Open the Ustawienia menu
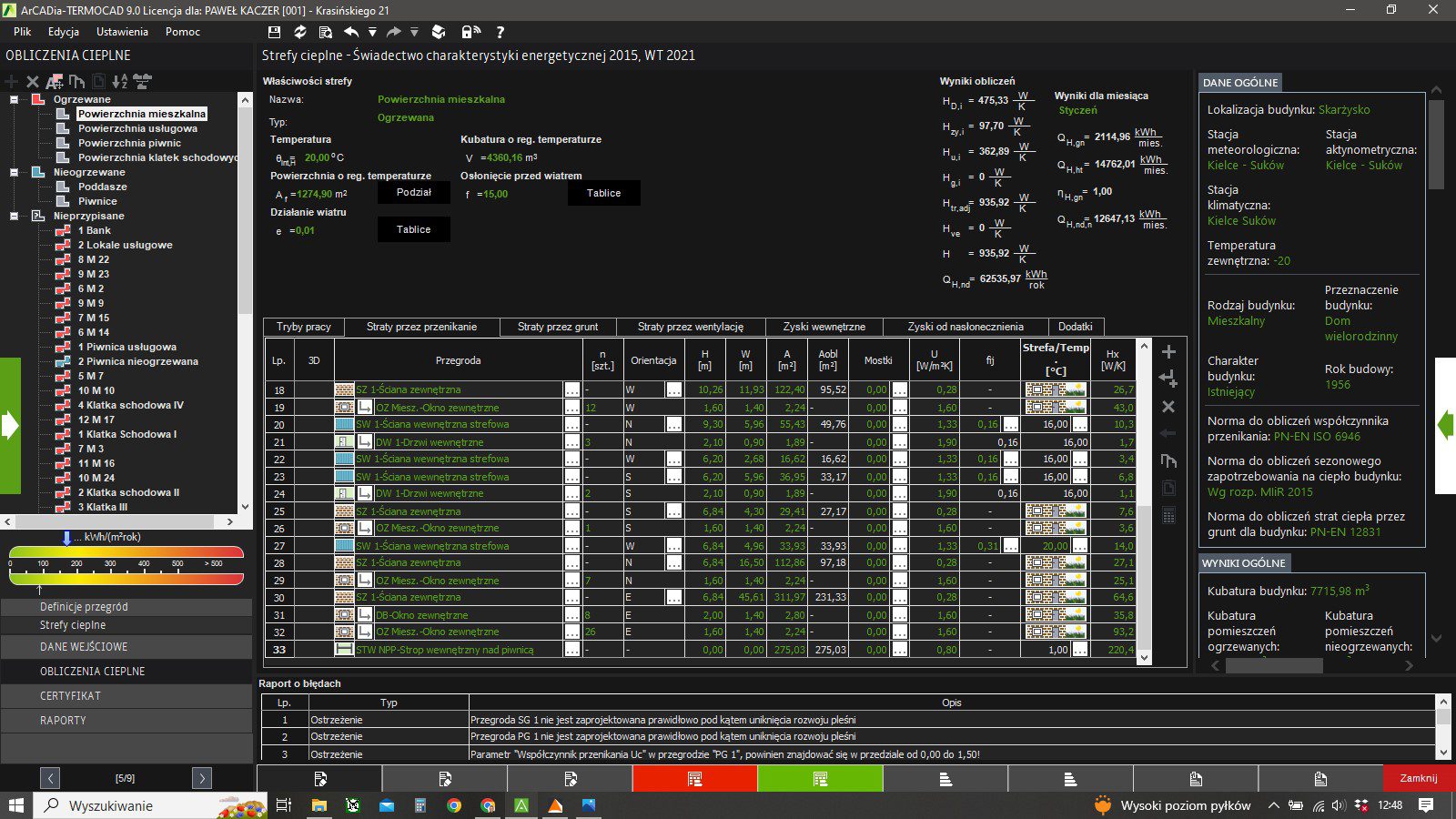Screen dimensions: 1456x819 tap(122, 32)
